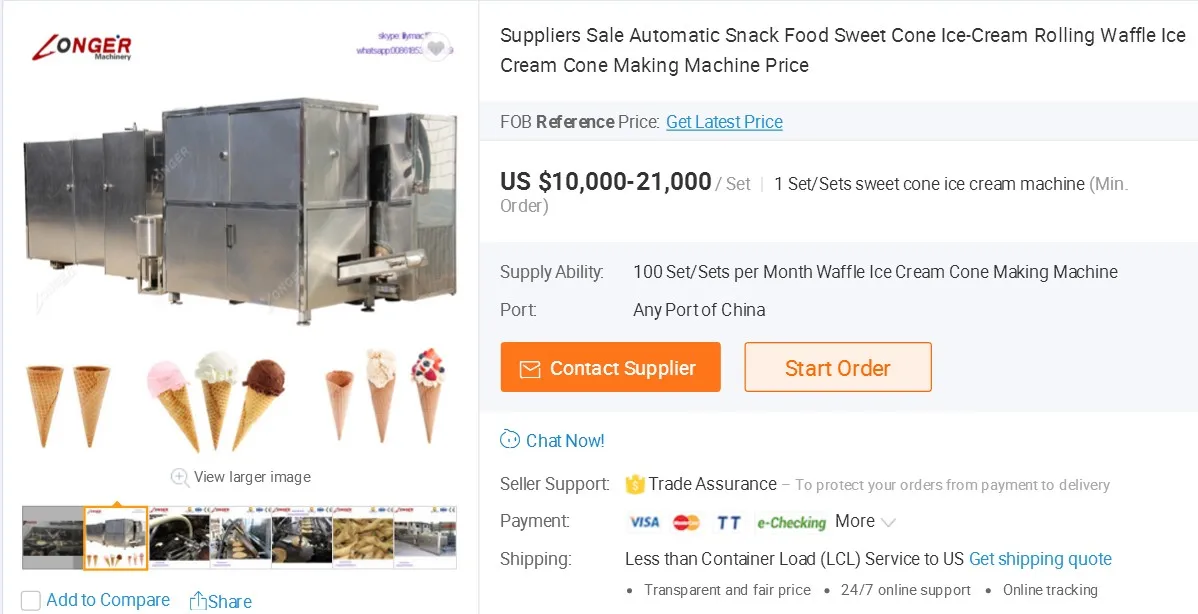Click the heart favorite icon on product image
The height and width of the screenshot is (614, 1198).
click(436, 48)
